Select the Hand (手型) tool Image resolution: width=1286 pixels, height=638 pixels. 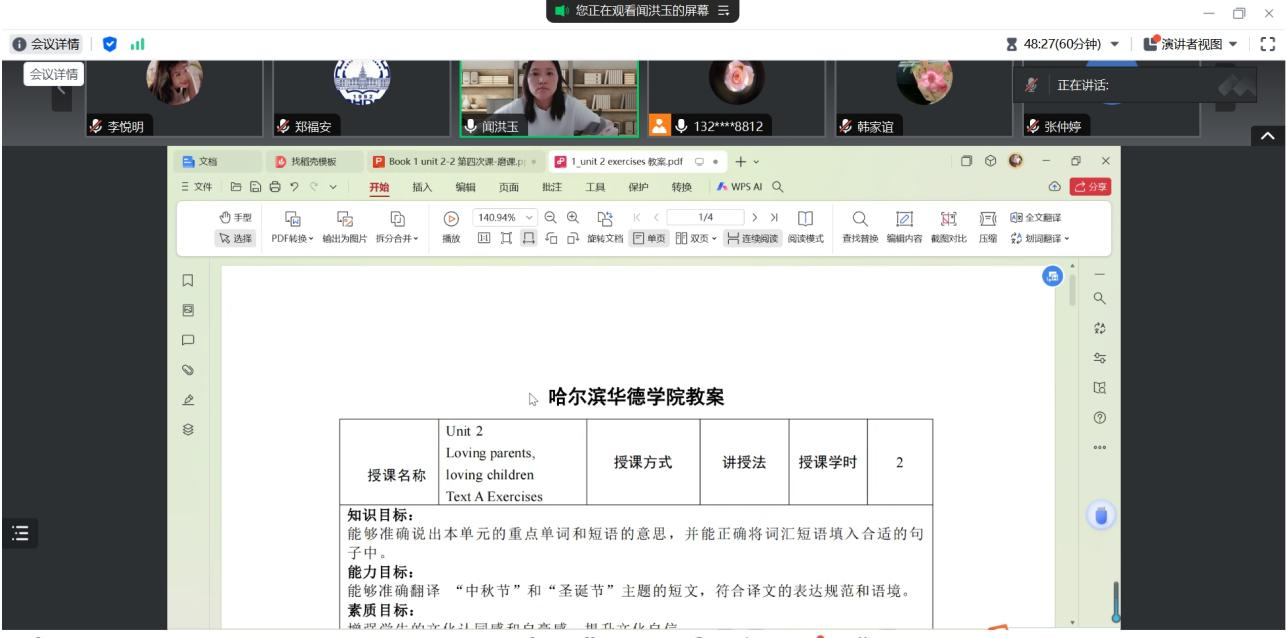[235, 218]
